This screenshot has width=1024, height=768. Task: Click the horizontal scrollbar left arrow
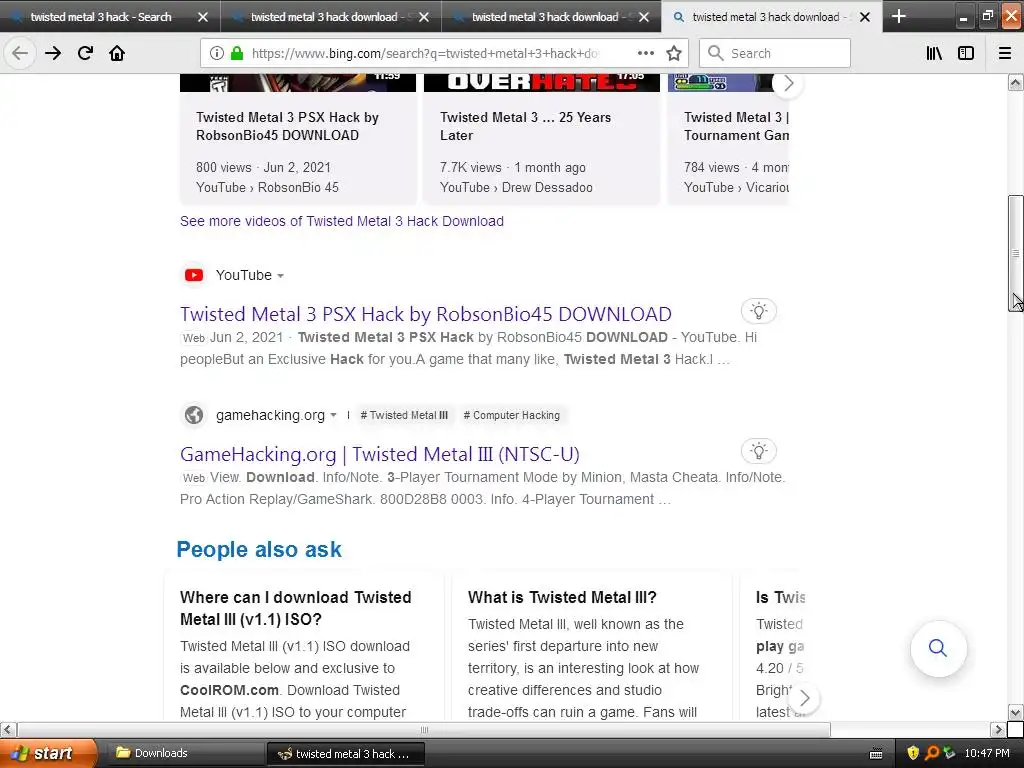coord(8,729)
